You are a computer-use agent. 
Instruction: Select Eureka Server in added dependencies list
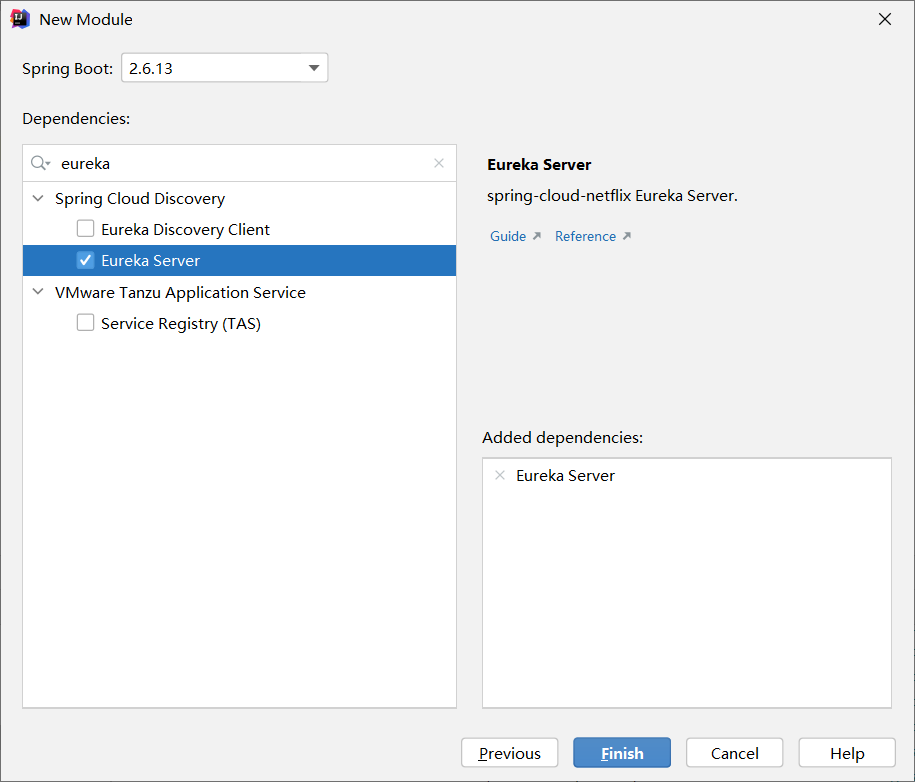565,476
